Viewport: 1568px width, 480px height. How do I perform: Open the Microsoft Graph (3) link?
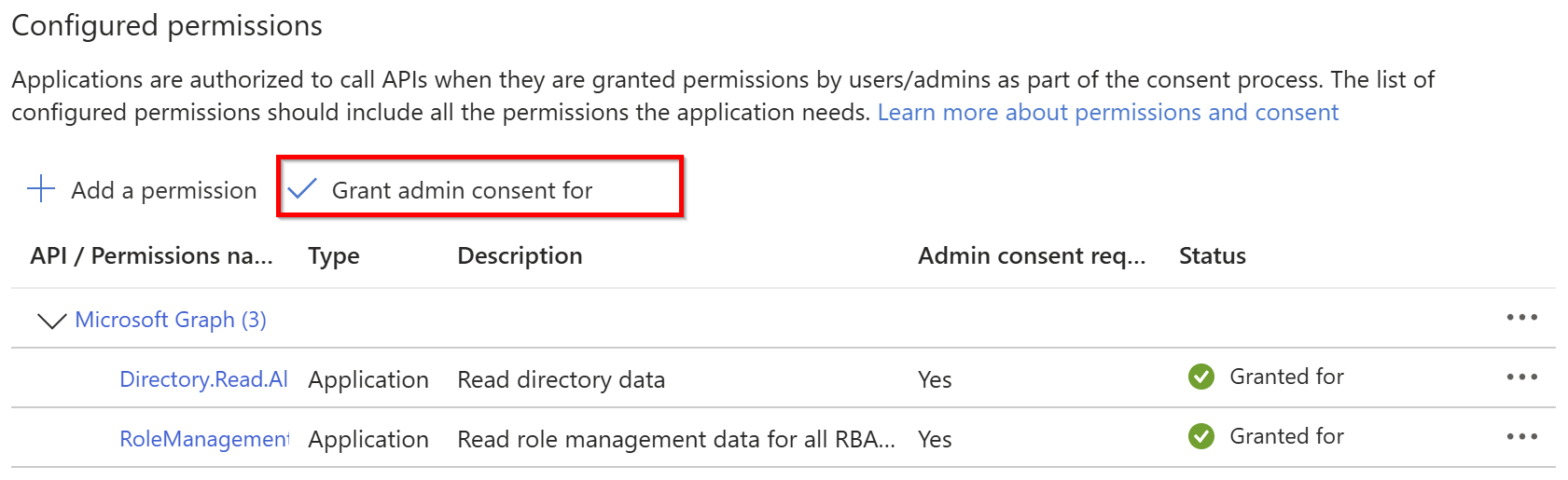171,320
